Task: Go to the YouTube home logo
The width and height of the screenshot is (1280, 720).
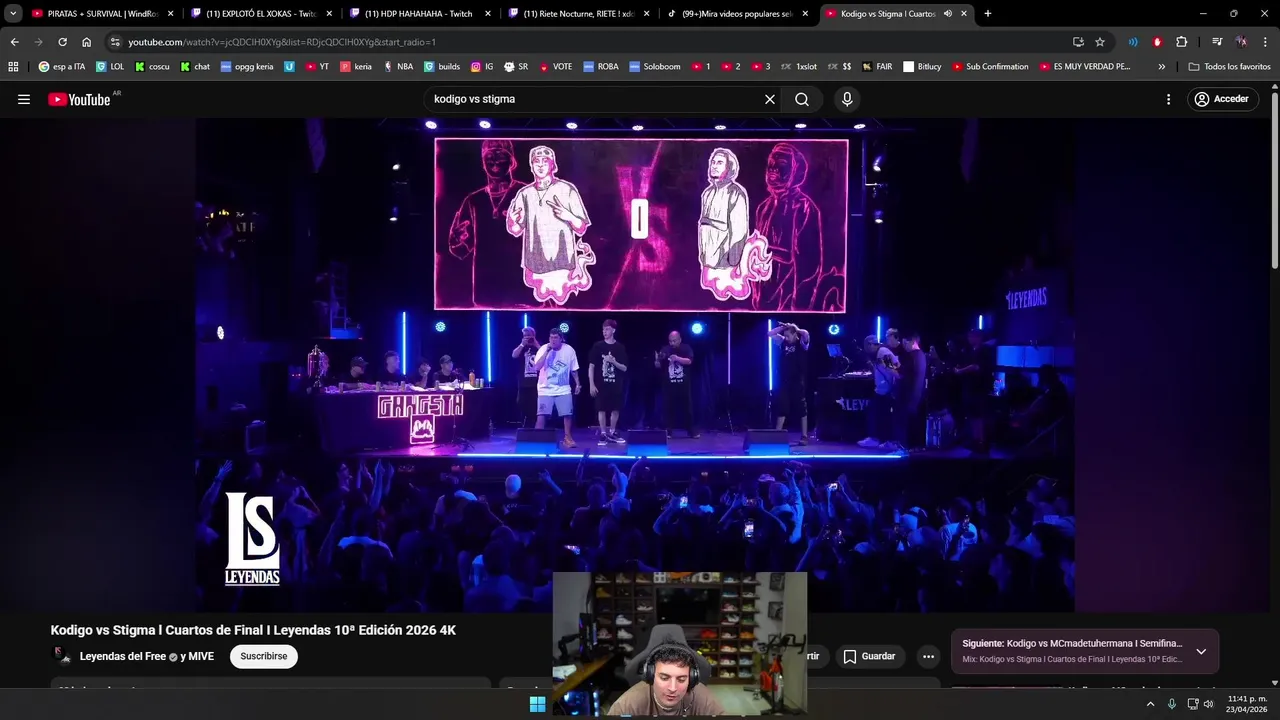Action: pos(79,99)
